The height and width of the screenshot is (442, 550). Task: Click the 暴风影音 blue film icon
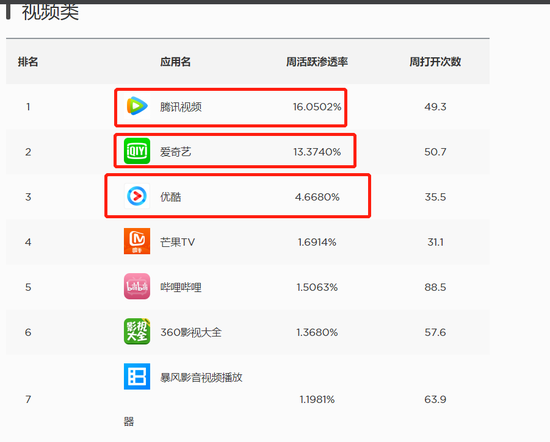[137, 376]
